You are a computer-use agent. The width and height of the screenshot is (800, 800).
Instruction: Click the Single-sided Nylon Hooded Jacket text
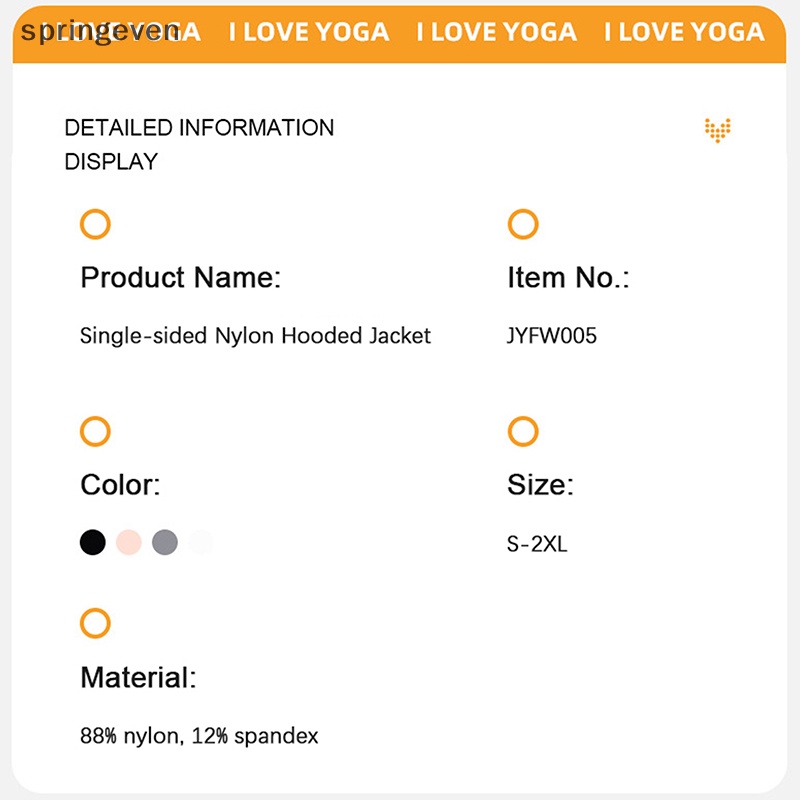(x=255, y=336)
